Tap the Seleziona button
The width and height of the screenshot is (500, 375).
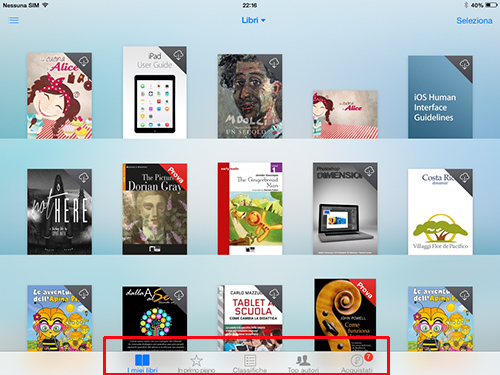click(474, 21)
